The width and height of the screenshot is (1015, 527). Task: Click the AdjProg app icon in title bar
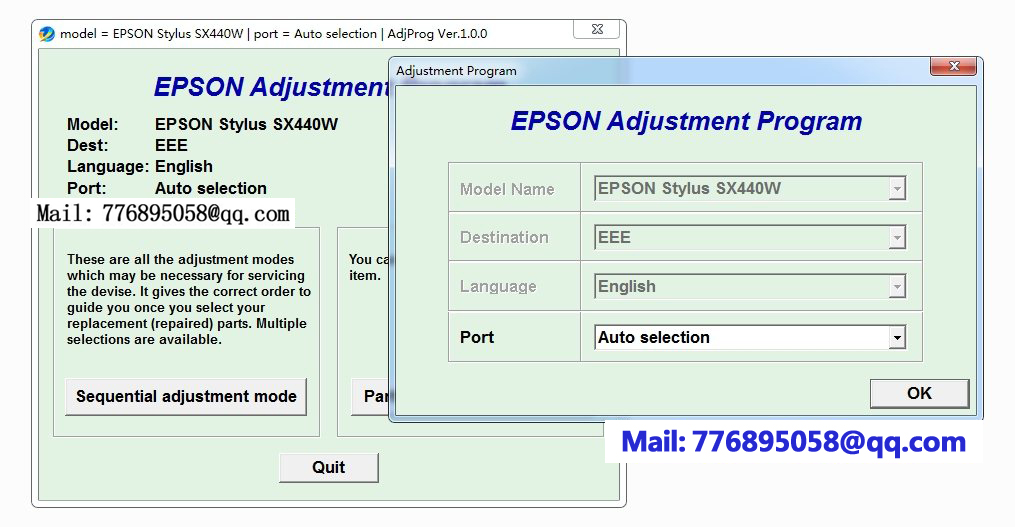pos(47,34)
